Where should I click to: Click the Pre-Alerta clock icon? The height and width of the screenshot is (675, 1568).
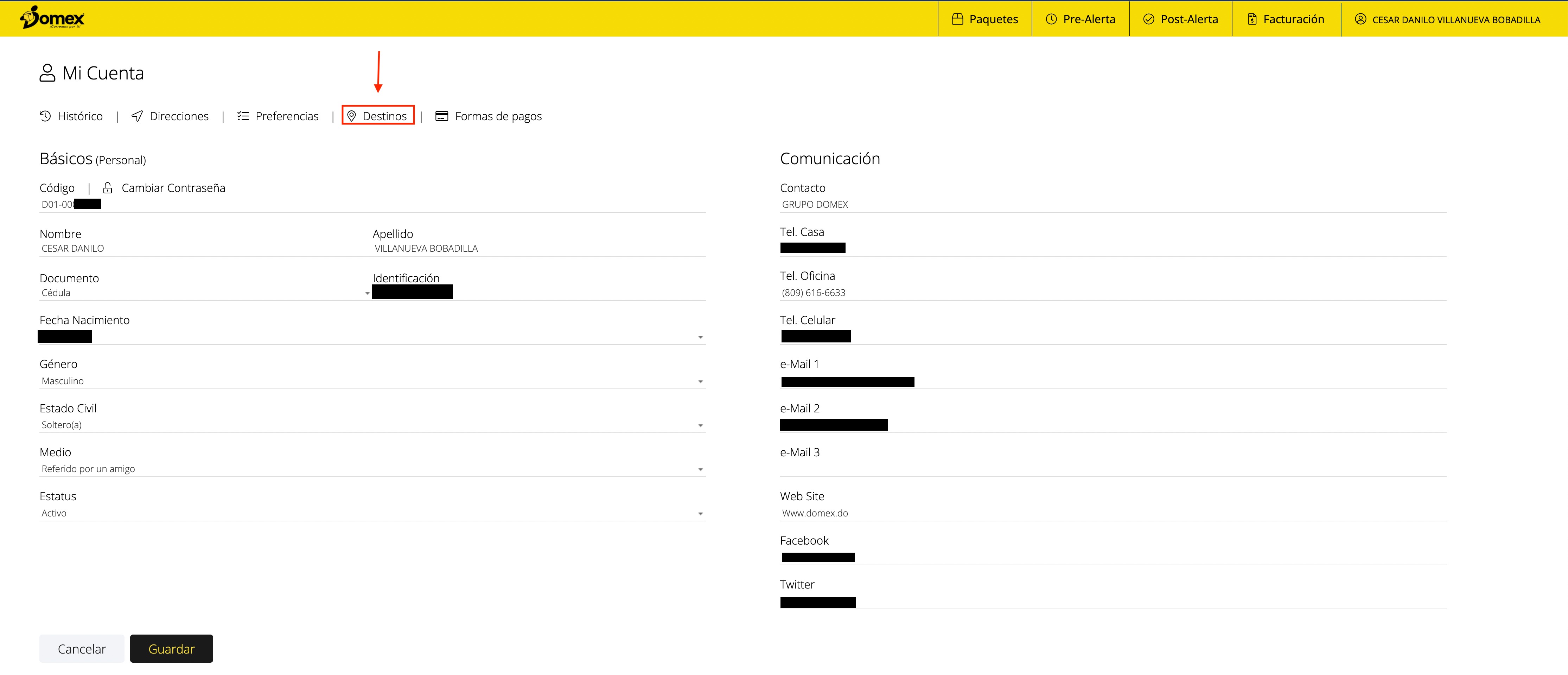coord(1051,19)
